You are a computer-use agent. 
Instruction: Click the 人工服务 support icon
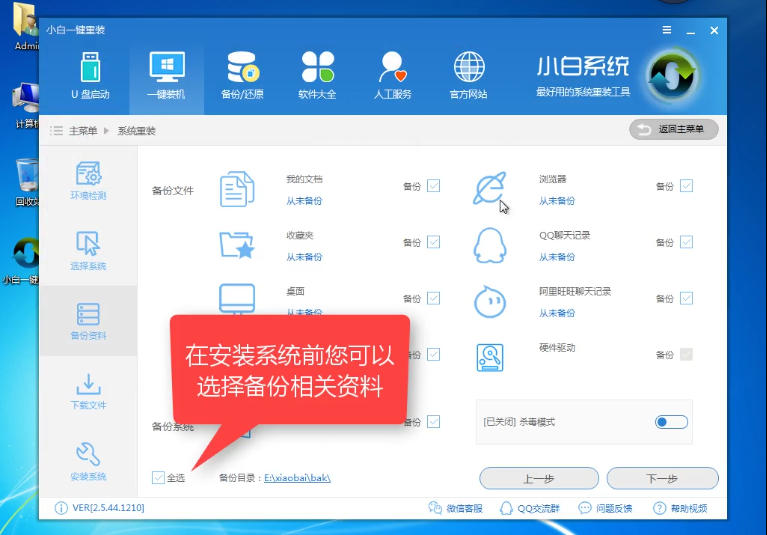[393, 76]
